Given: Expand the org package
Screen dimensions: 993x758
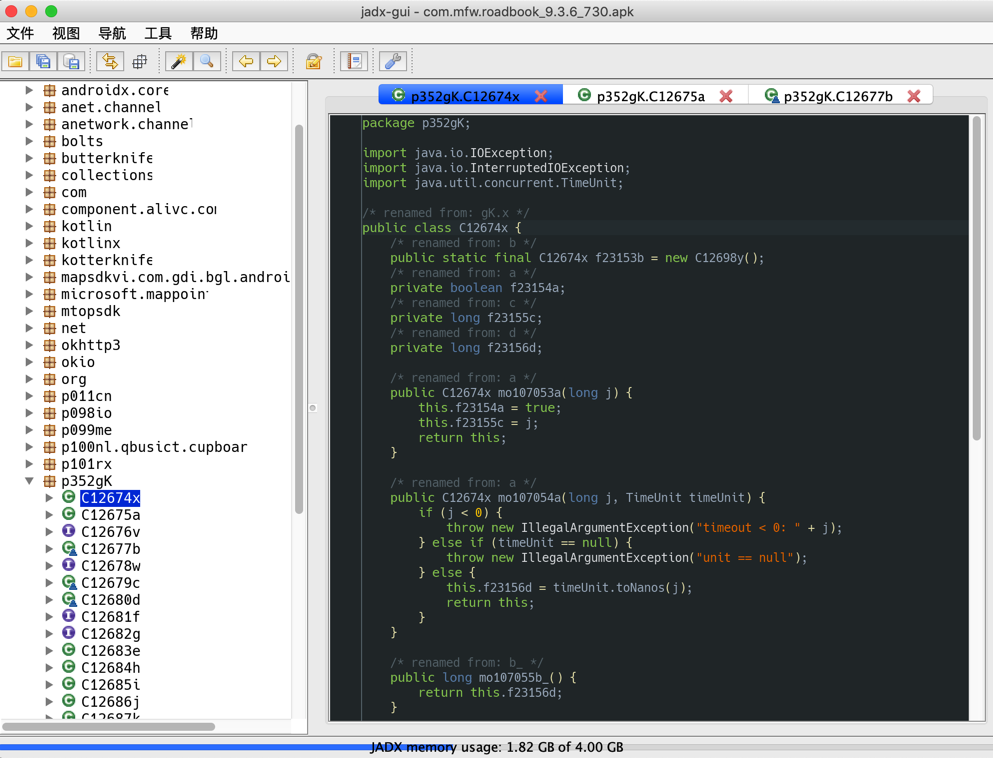Looking at the screenshot, I should (29, 379).
